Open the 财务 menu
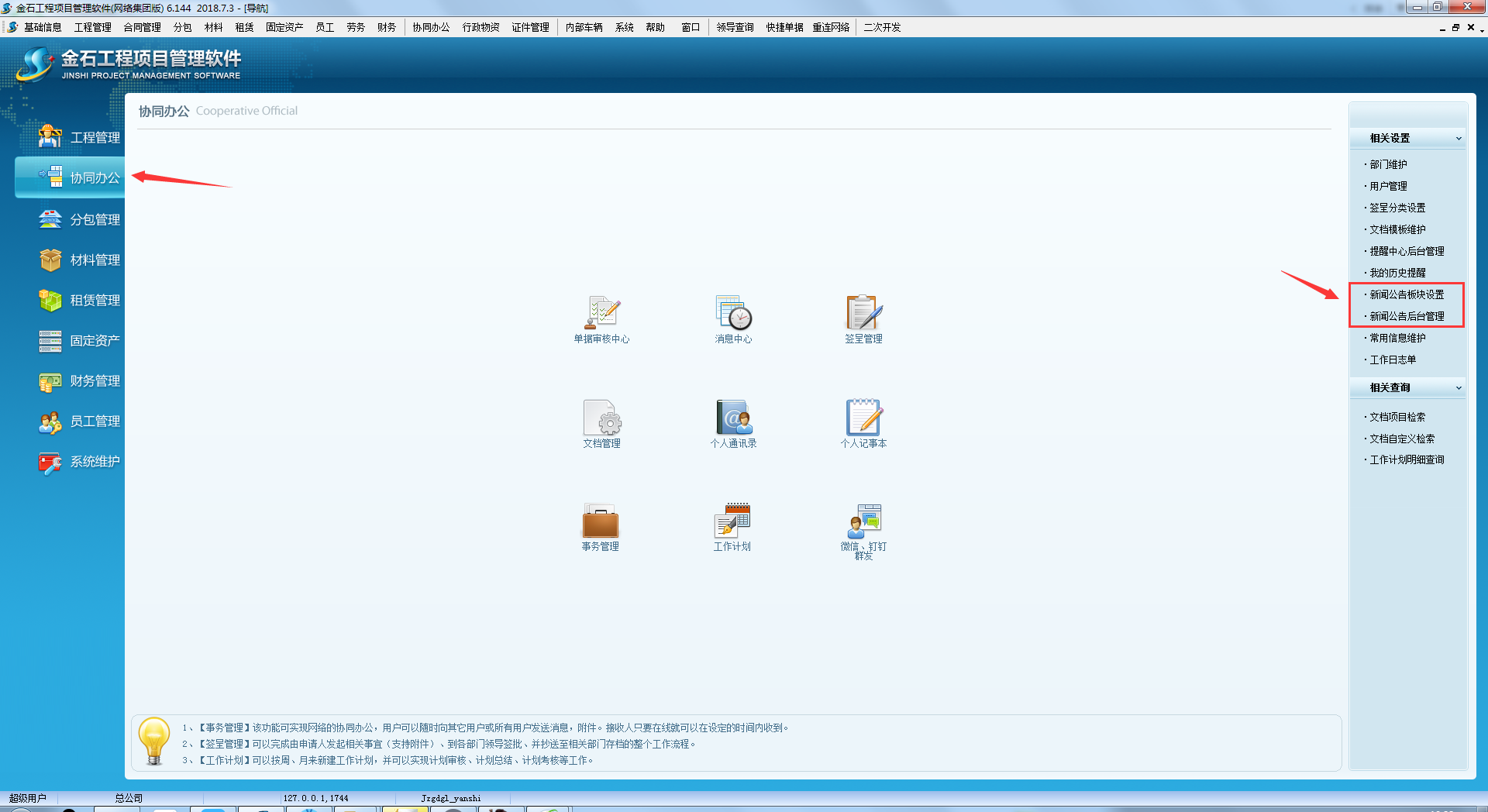The height and width of the screenshot is (812, 1488). (387, 27)
